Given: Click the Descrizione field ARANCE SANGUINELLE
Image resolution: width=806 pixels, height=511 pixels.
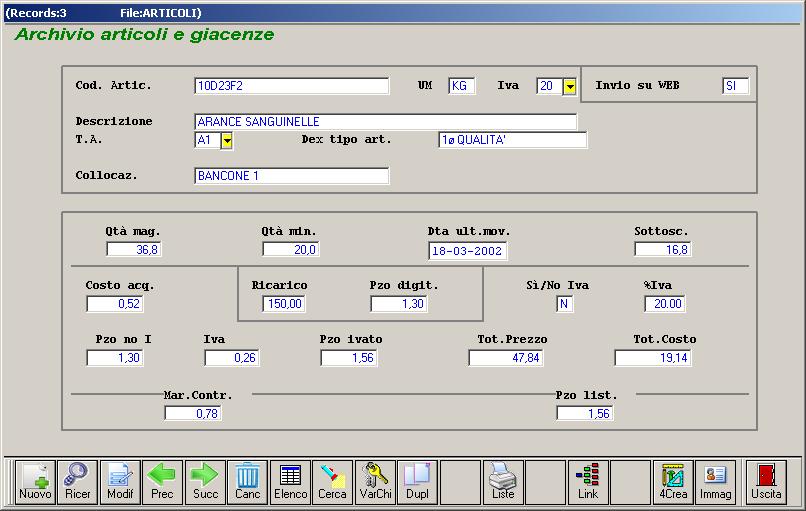Looking at the screenshot, I should pyautogui.click(x=386, y=122).
